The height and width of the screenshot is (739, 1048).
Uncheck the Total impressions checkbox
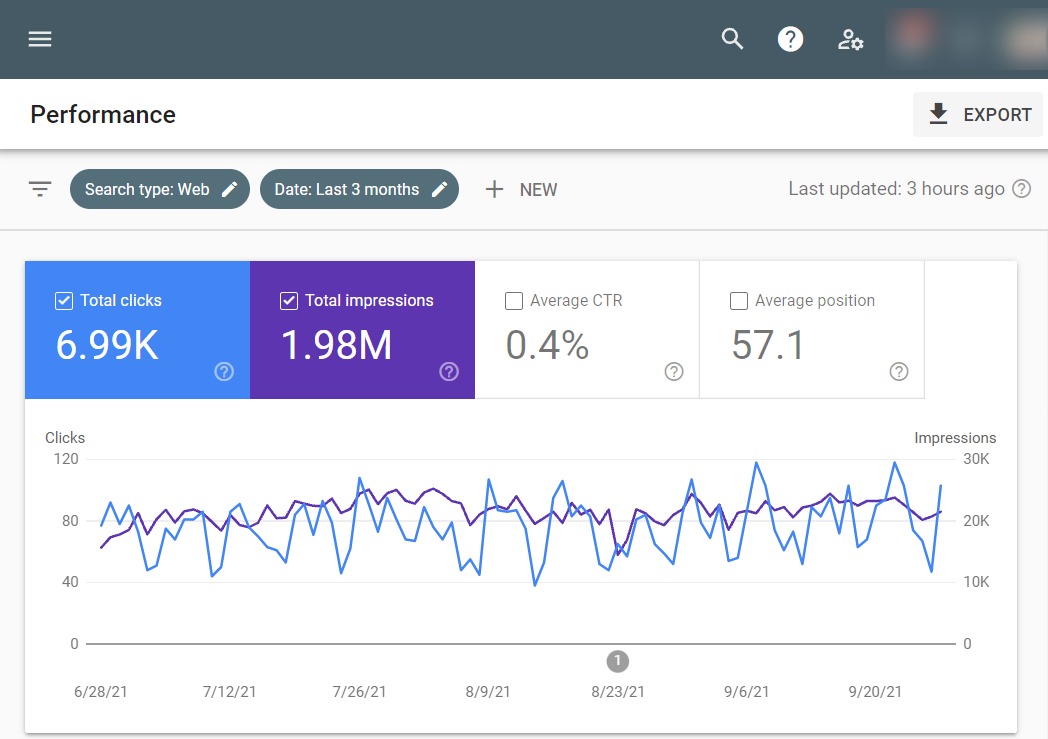tap(289, 301)
